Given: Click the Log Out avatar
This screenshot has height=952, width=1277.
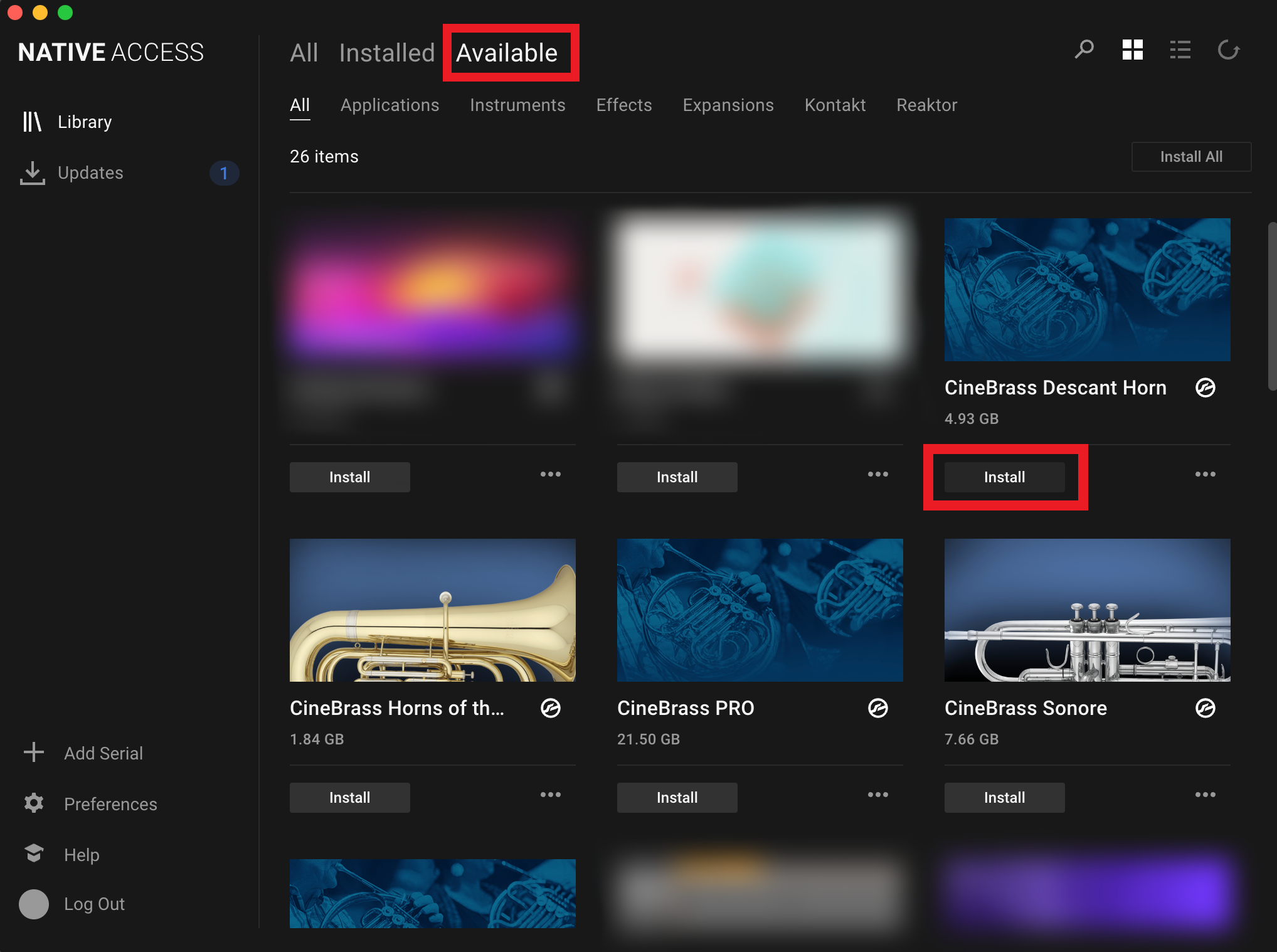Looking at the screenshot, I should click(x=34, y=904).
